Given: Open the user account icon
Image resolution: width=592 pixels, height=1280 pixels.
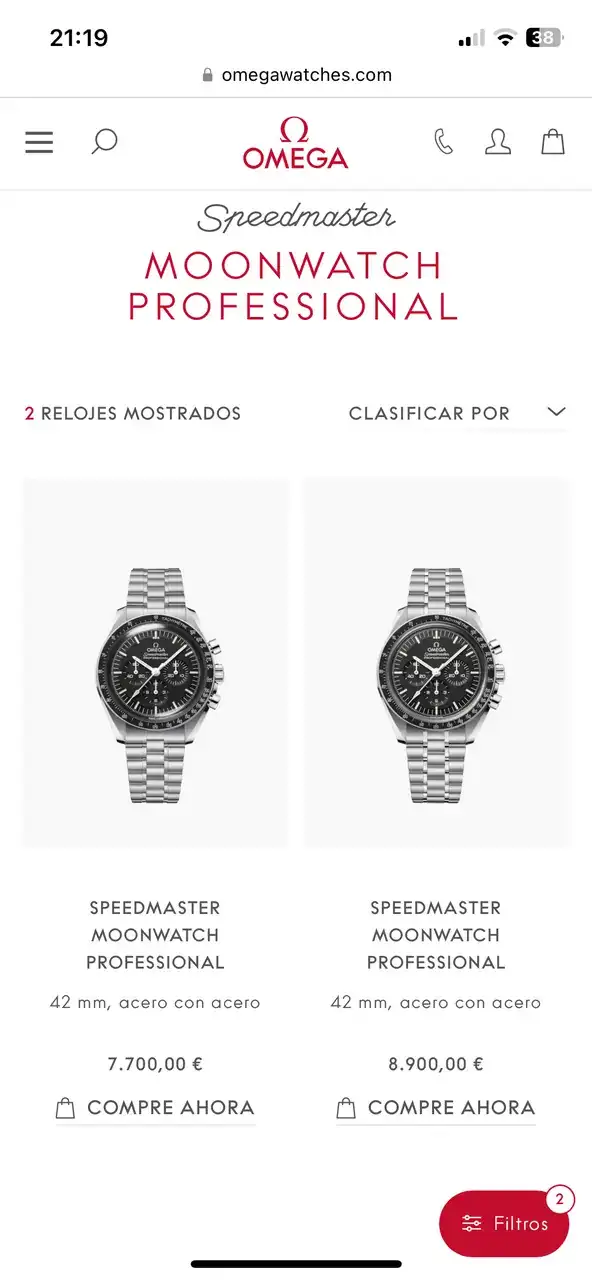Looking at the screenshot, I should (498, 142).
